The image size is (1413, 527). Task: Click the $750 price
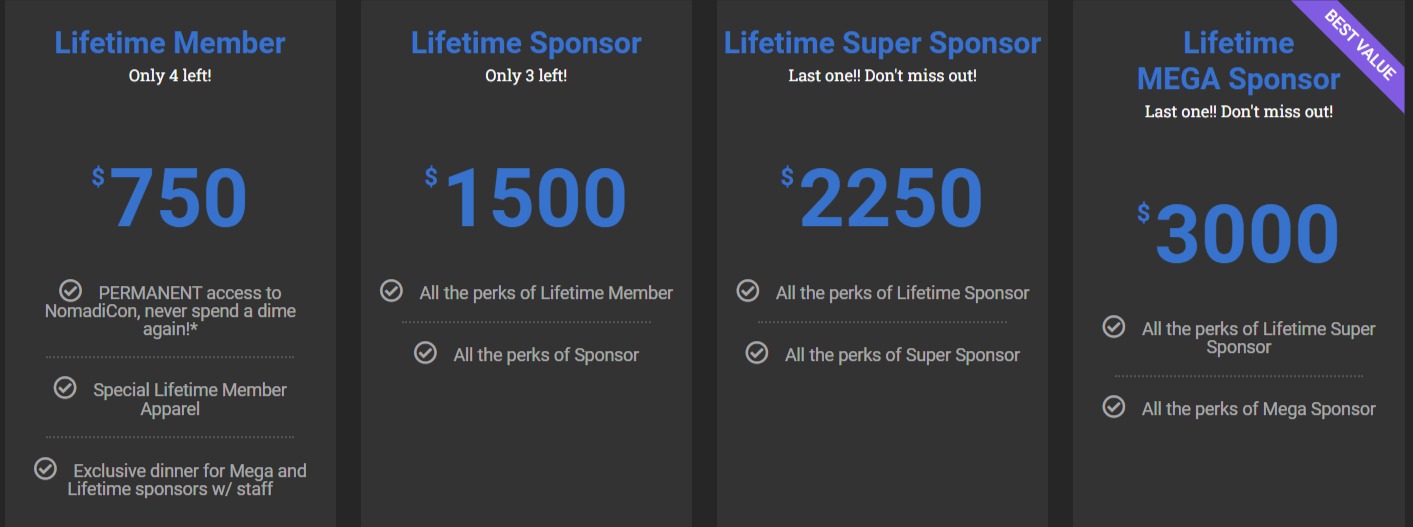pos(170,198)
